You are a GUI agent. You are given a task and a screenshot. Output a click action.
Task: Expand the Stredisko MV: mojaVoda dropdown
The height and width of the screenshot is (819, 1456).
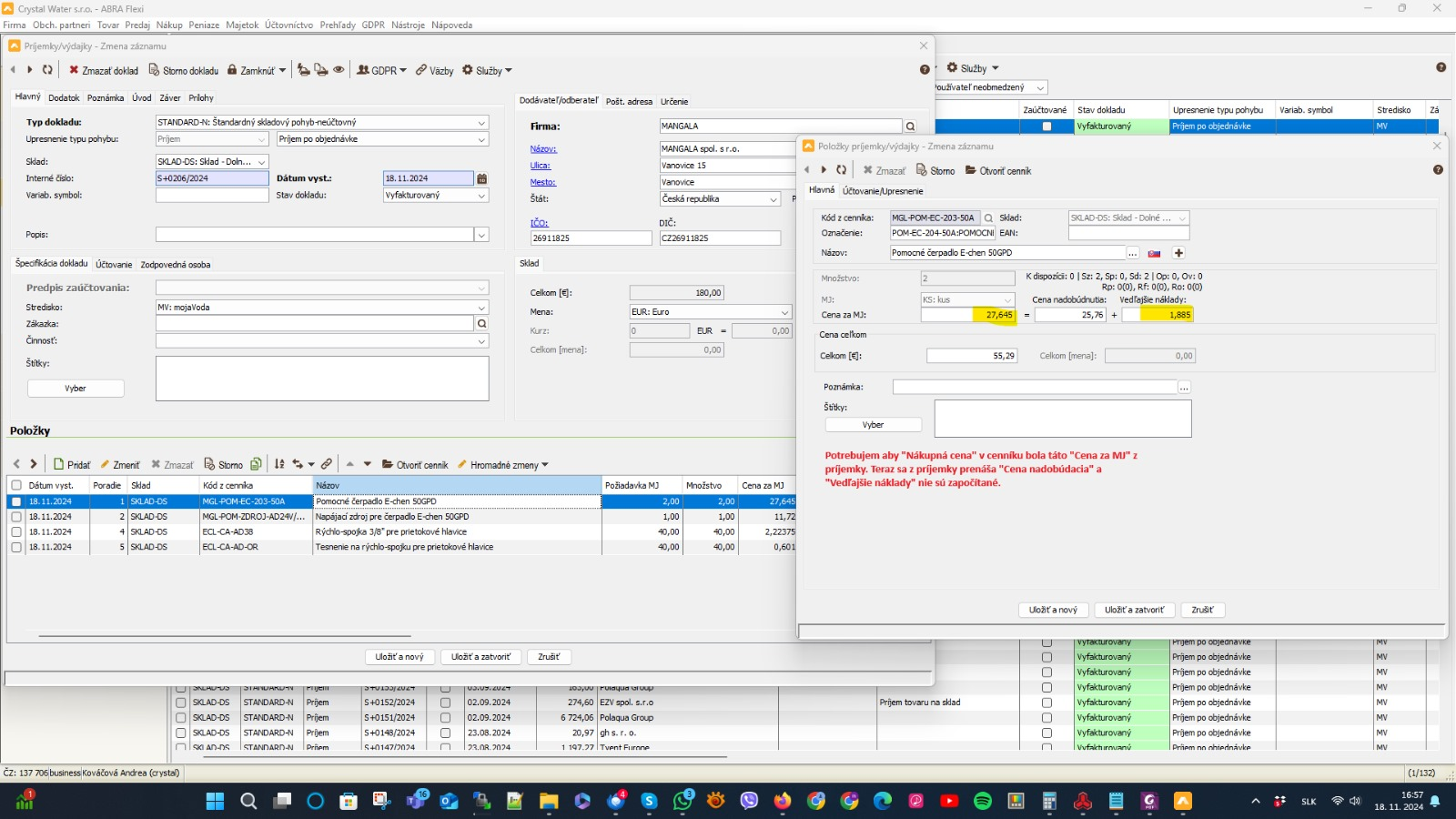click(481, 308)
